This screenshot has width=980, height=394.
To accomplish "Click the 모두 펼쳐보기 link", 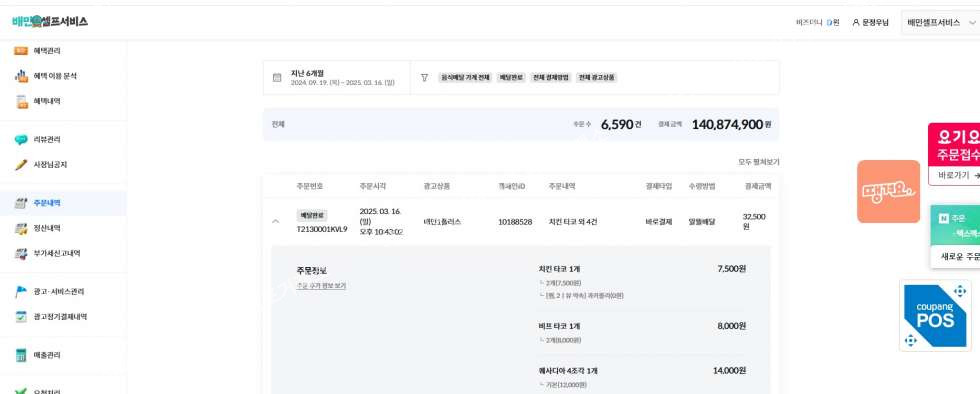I will pyautogui.click(x=759, y=161).
